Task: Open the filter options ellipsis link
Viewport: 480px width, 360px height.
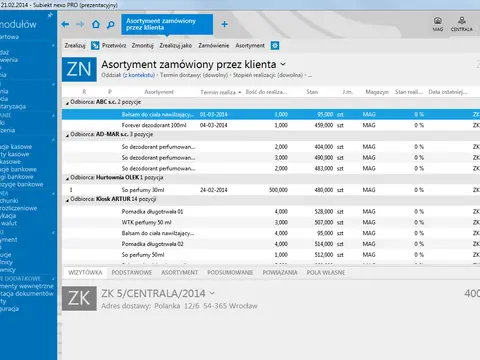Action: (x=310, y=75)
